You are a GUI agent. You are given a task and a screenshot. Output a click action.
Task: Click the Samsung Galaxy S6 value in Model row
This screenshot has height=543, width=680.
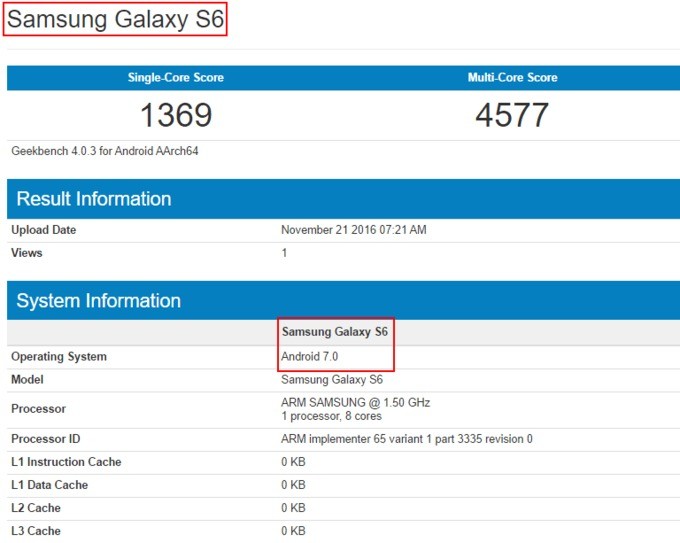click(x=332, y=380)
